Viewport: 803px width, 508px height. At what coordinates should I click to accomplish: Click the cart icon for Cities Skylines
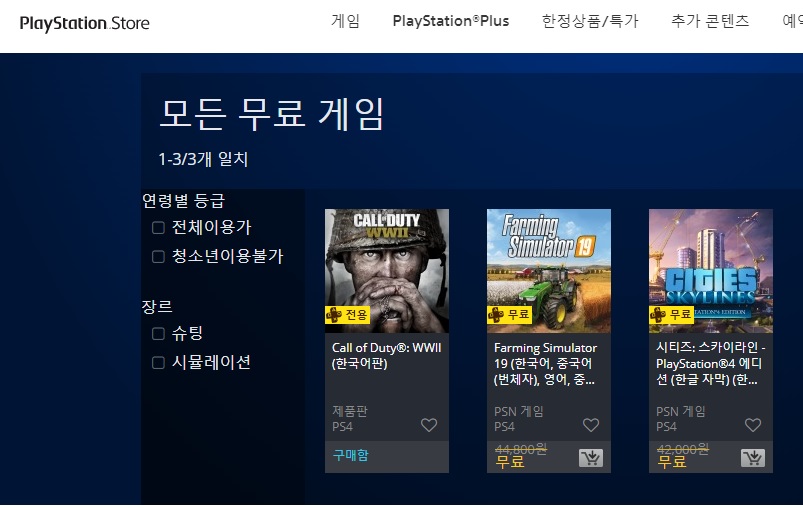tap(753, 458)
